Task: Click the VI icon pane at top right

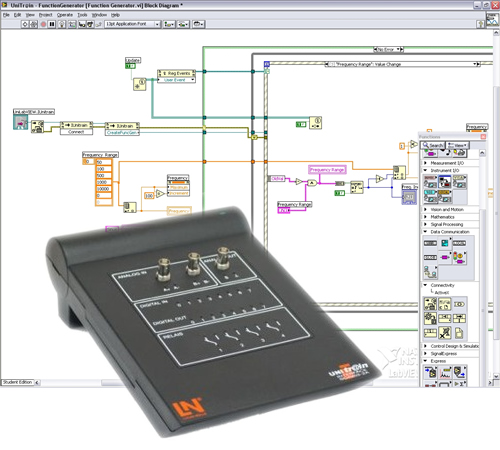Action: coord(492,19)
